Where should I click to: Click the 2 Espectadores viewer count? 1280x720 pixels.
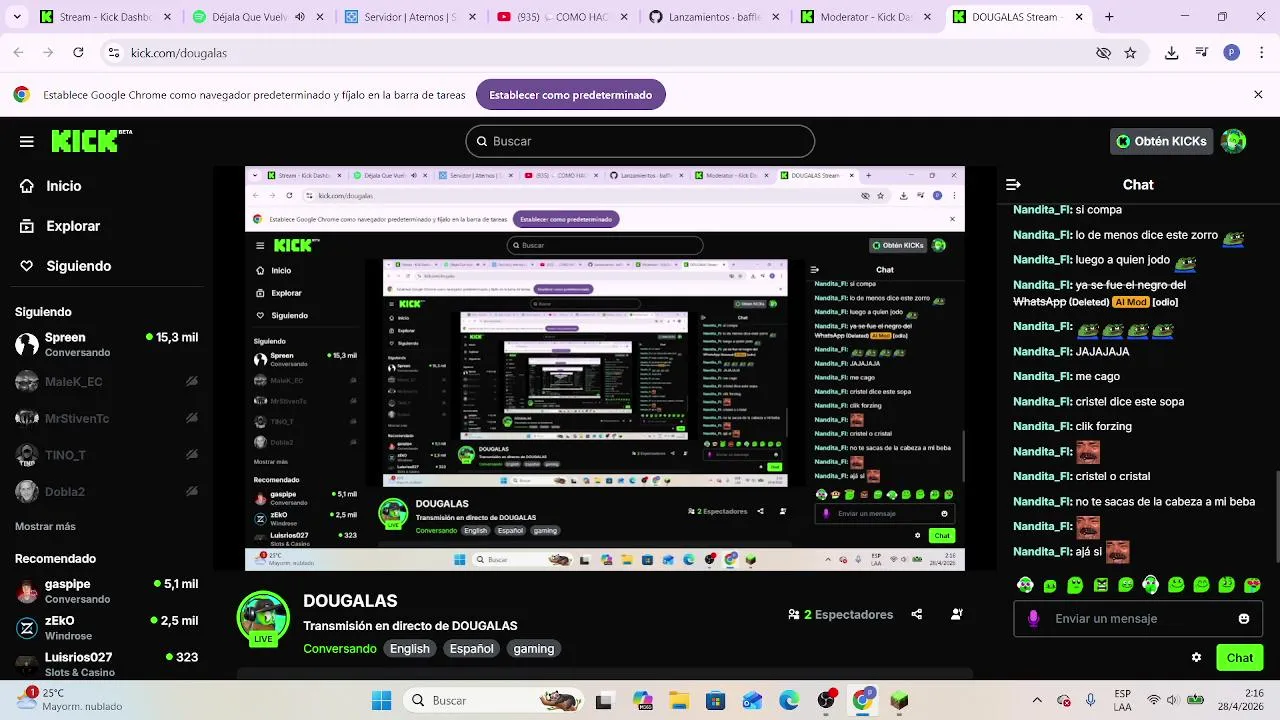[x=840, y=614]
